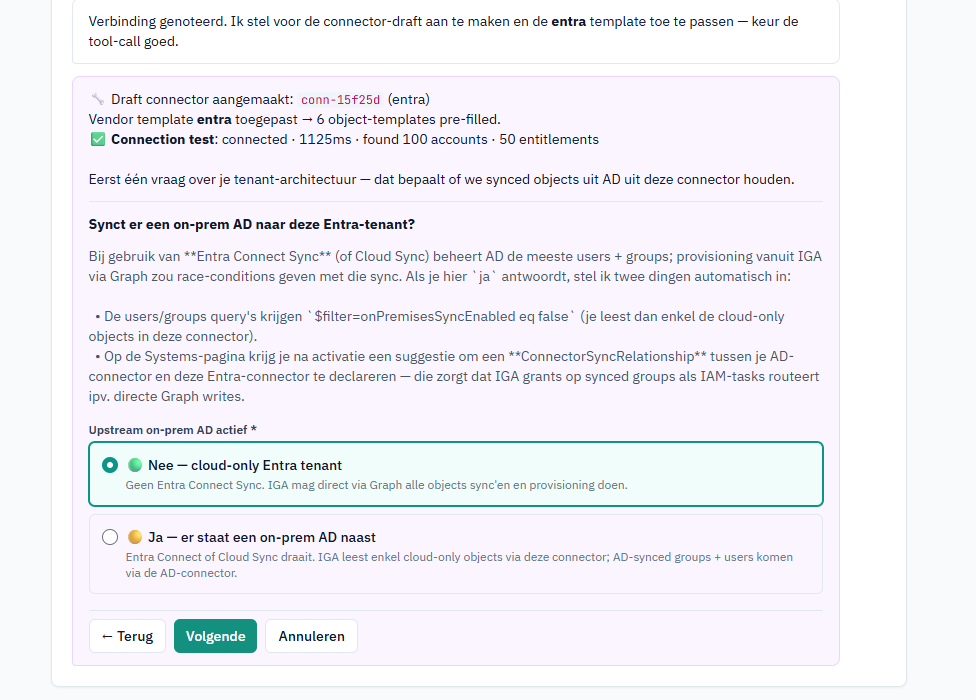Click the conn-15f25d connector ID code
Viewport: 976px width, 700px height.
click(x=340, y=100)
